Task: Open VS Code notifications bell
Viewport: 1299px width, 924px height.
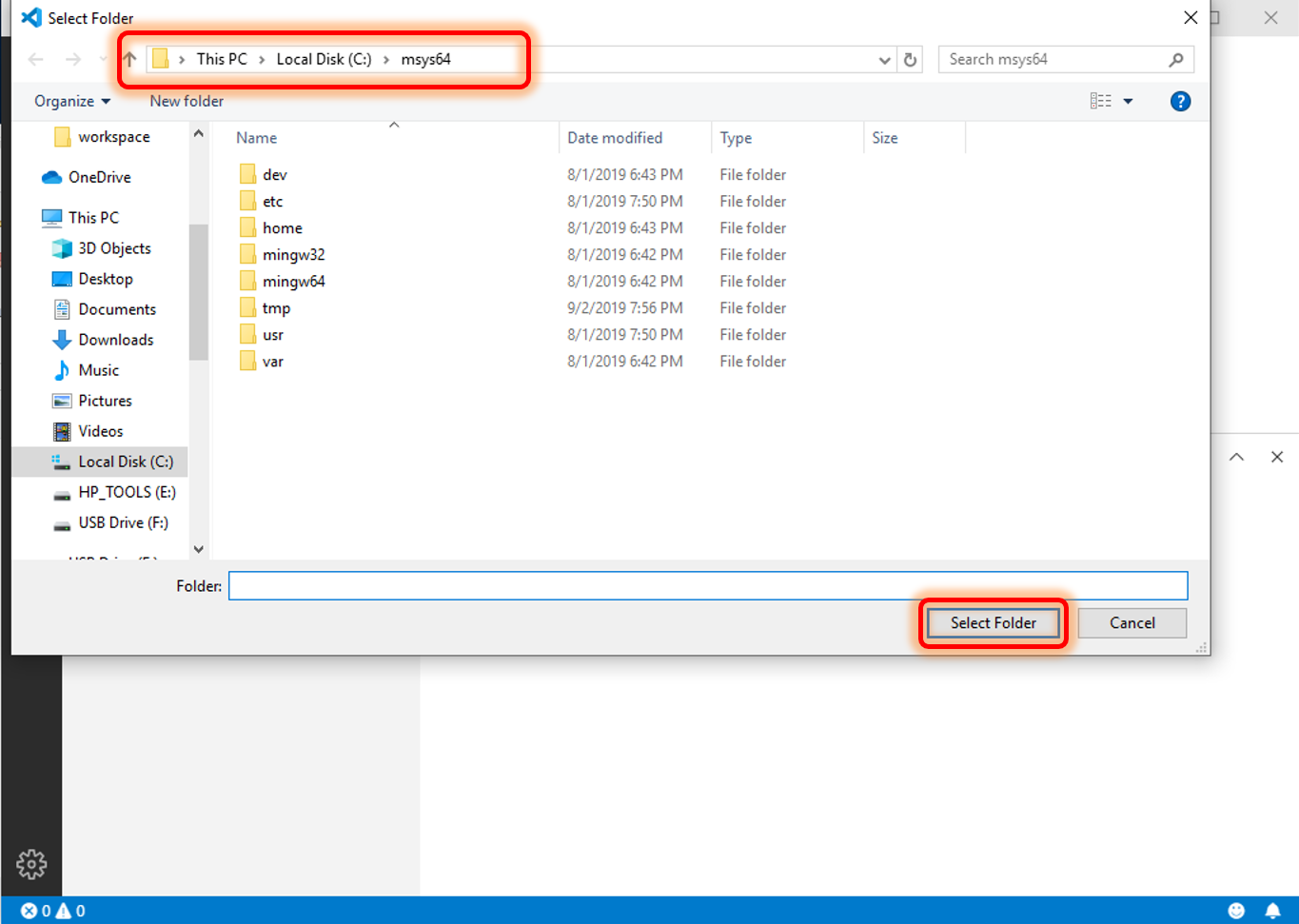Action: (1273, 911)
